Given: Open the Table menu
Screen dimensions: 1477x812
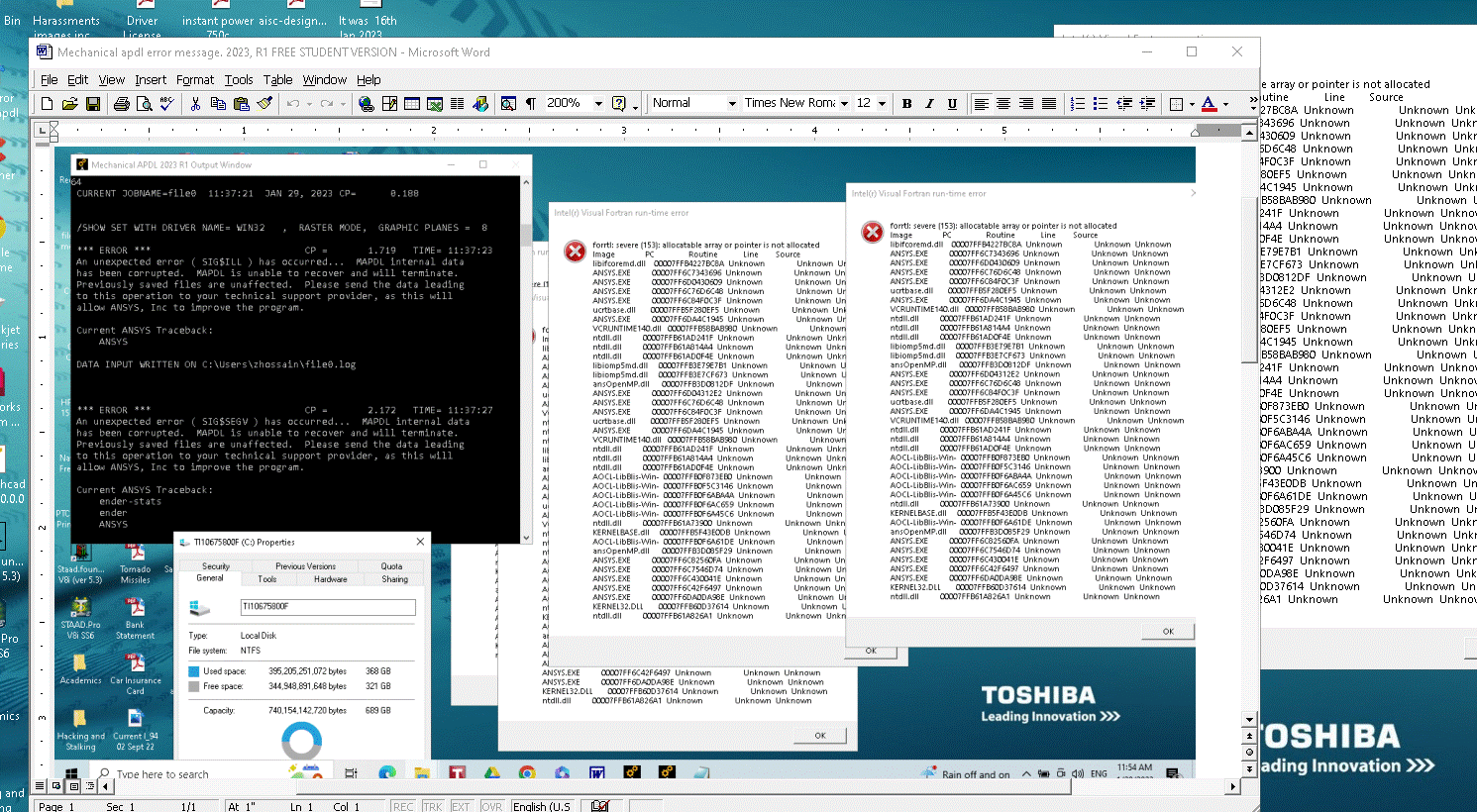Looking at the screenshot, I should 277,79.
